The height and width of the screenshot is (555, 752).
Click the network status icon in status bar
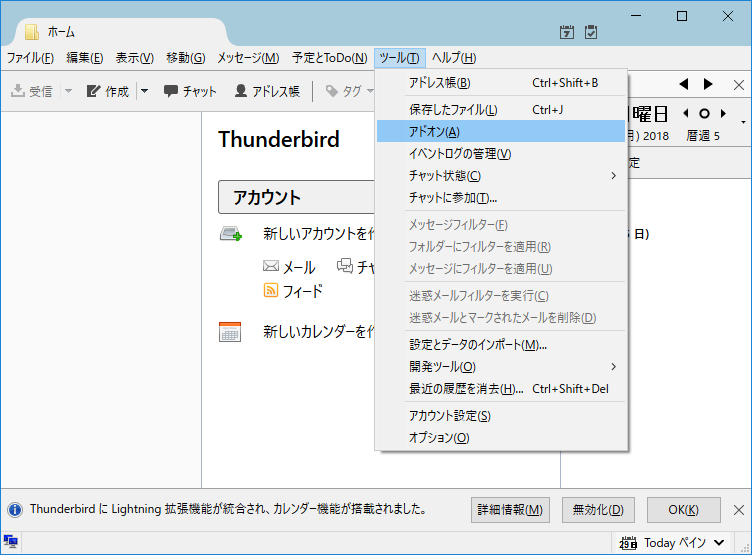tap(10, 542)
